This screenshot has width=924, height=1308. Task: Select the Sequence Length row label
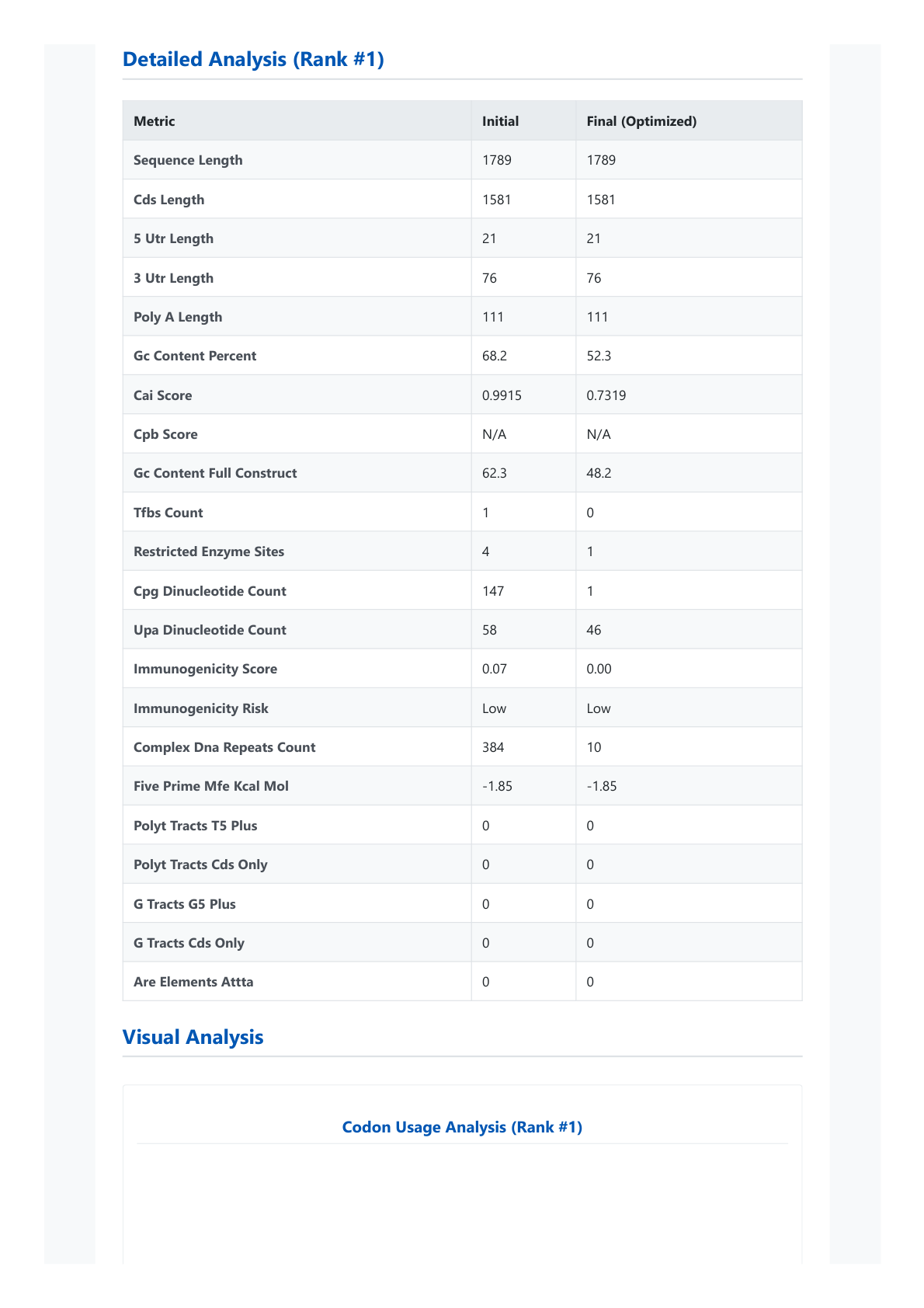pyautogui.click(x=188, y=160)
